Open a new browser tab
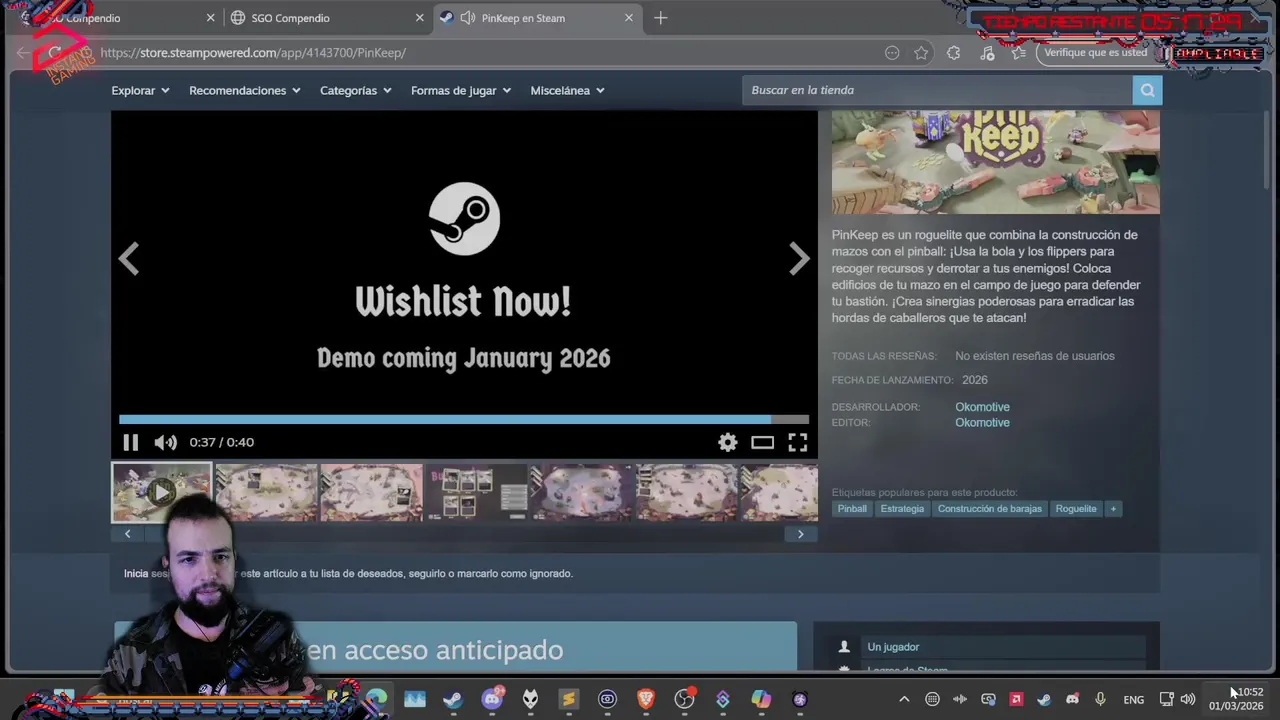This screenshot has width=1280, height=720. tap(660, 18)
